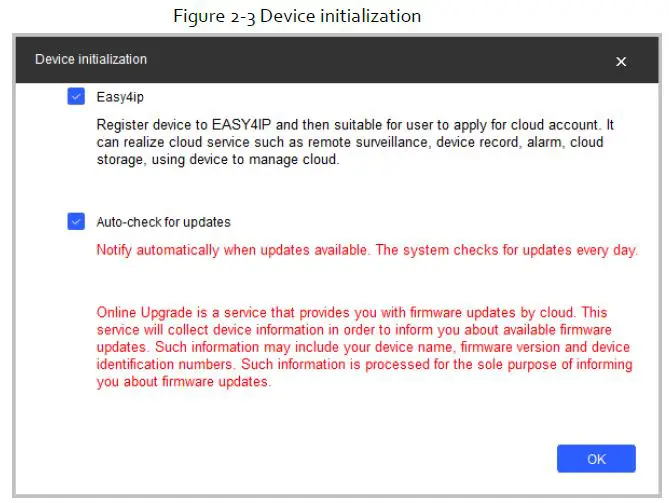This screenshot has width=669, height=503.
Task: Close the Device initialization dialog
Action: pos(621,61)
